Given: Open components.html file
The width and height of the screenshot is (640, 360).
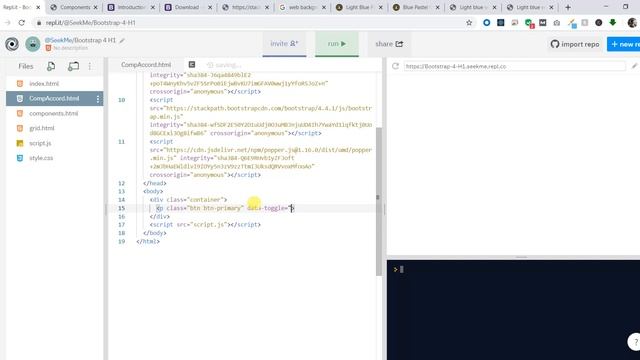Looking at the screenshot, I should 53,113.
